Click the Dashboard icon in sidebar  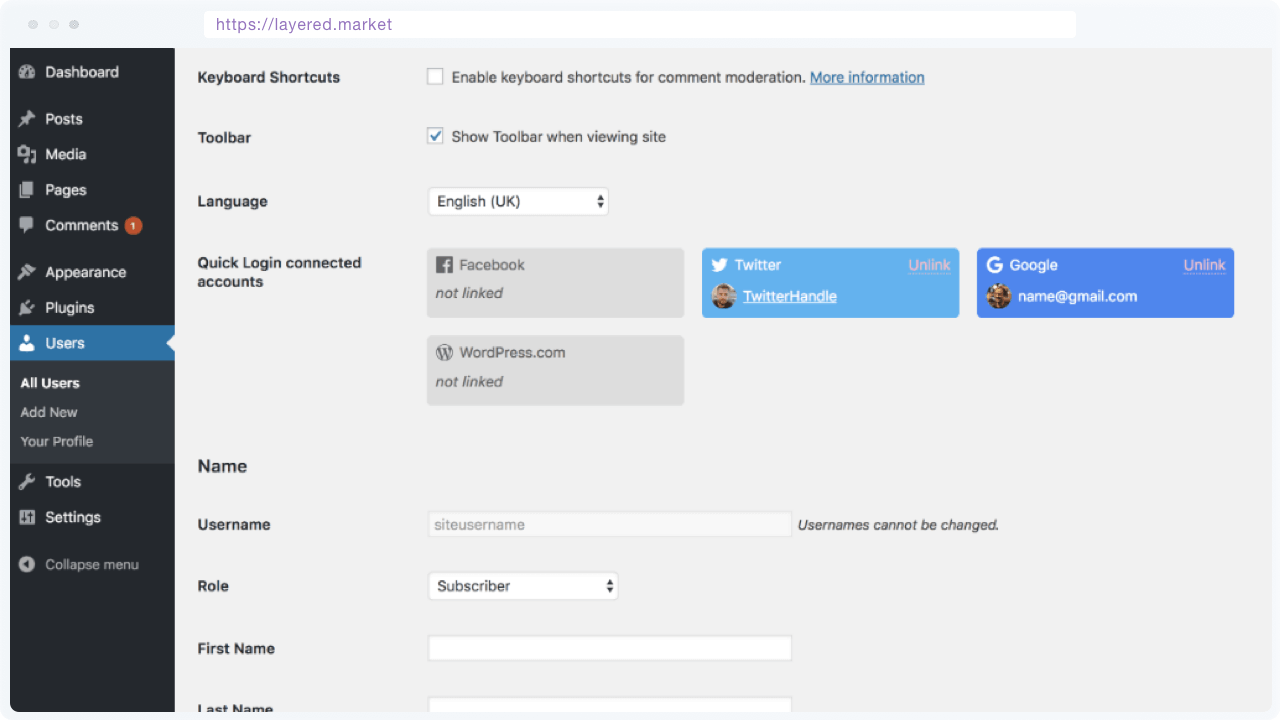[26, 71]
